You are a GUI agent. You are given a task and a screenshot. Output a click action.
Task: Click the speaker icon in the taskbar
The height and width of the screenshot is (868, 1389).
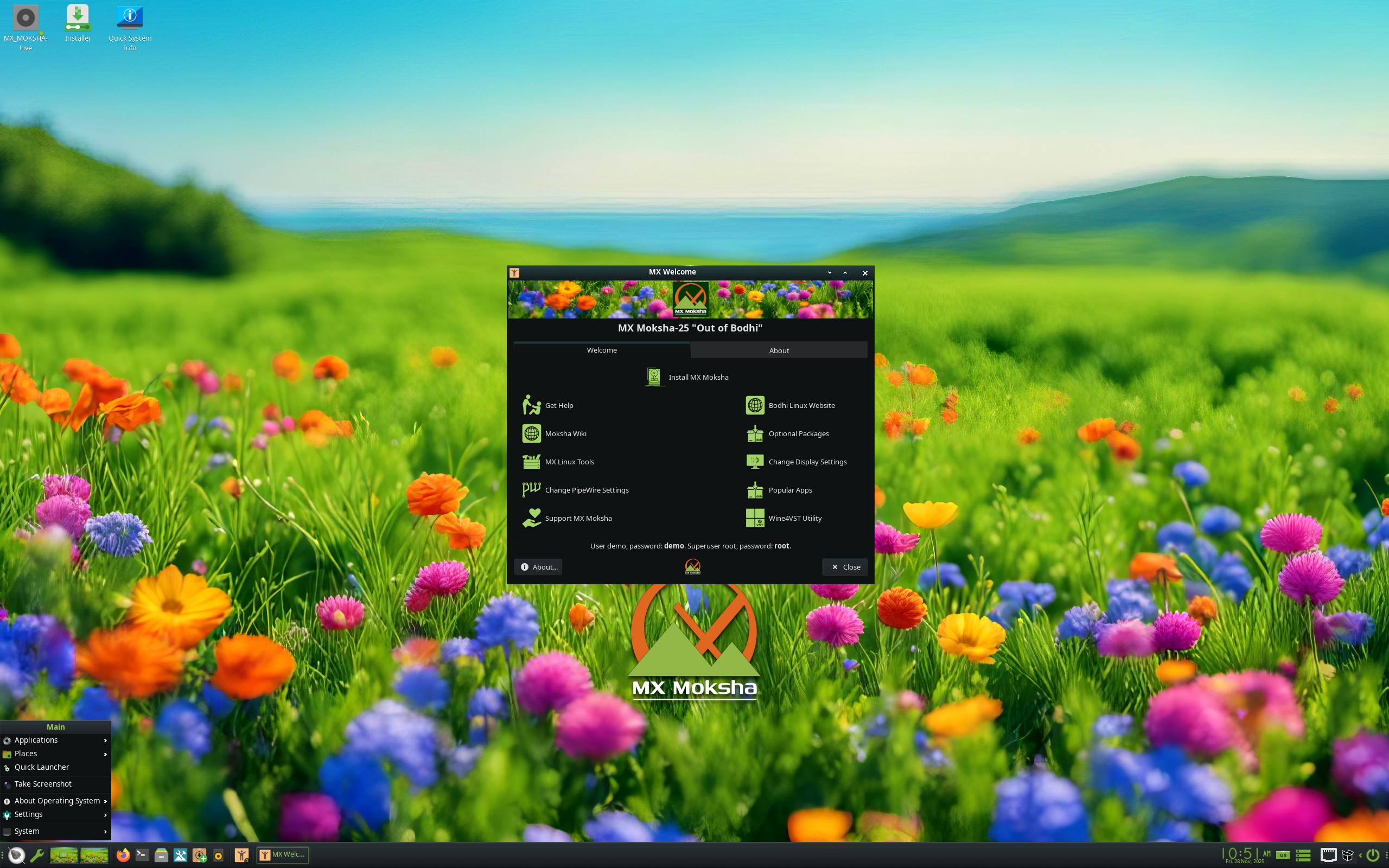click(x=218, y=856)
